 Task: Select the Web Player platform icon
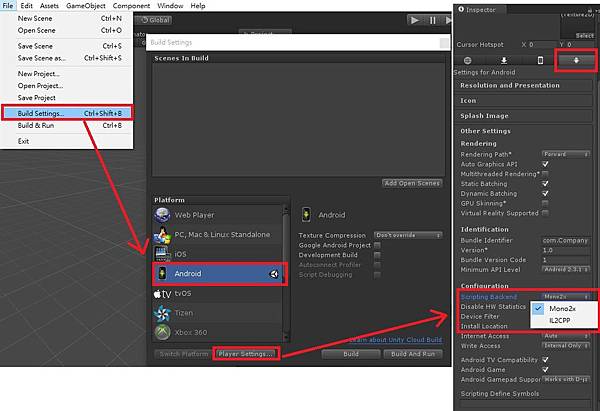(x=162, y=215)
